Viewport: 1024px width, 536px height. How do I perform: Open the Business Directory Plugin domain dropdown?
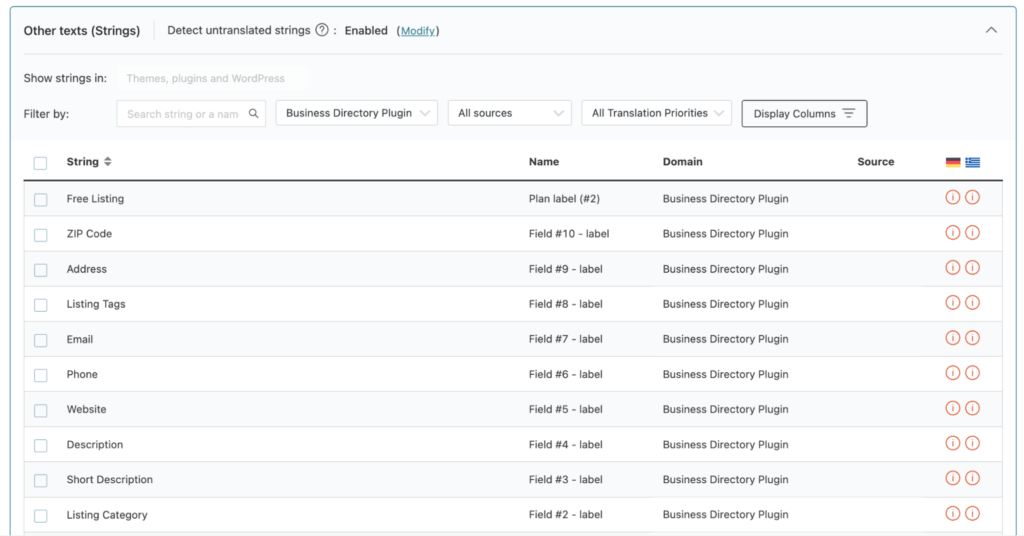pos(356,113)
